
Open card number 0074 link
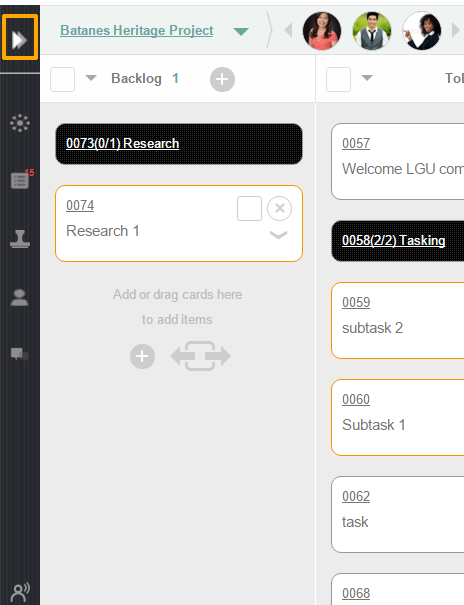pyautogui.click(x=80, y=205)
